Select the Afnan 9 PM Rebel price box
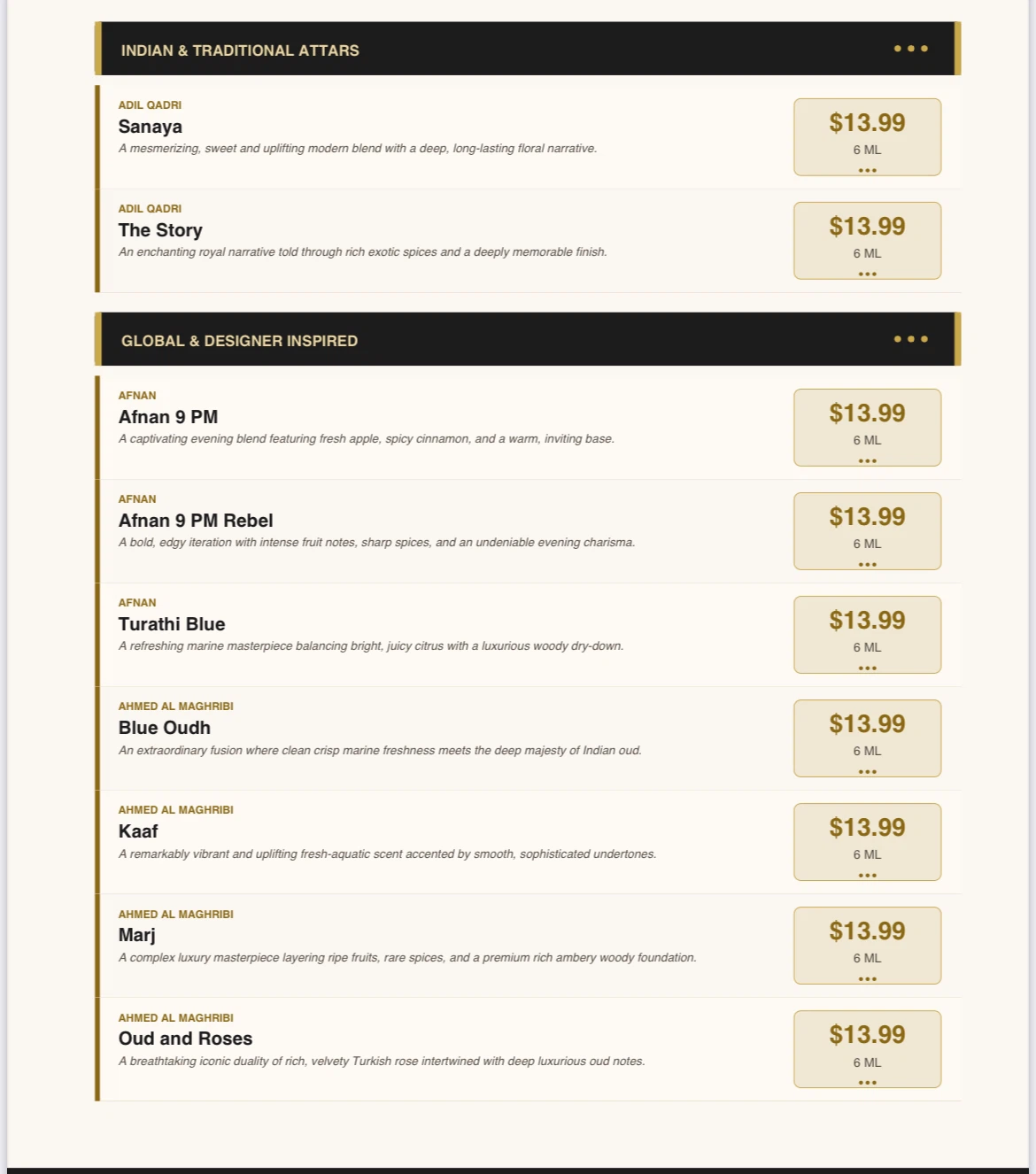The image size is (1036, 1174). point(868,531)
